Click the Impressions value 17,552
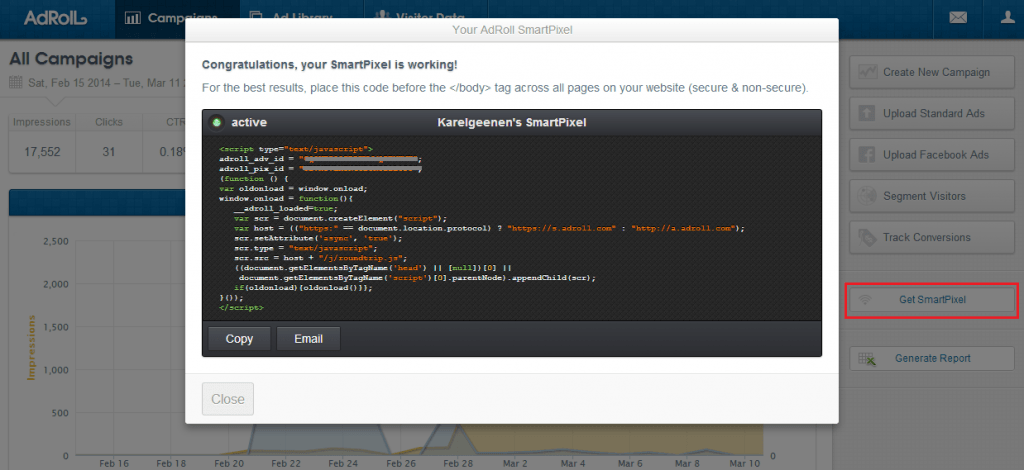Image resolution: width=1024 pixels, height=470 pixels. click(42, 152)
